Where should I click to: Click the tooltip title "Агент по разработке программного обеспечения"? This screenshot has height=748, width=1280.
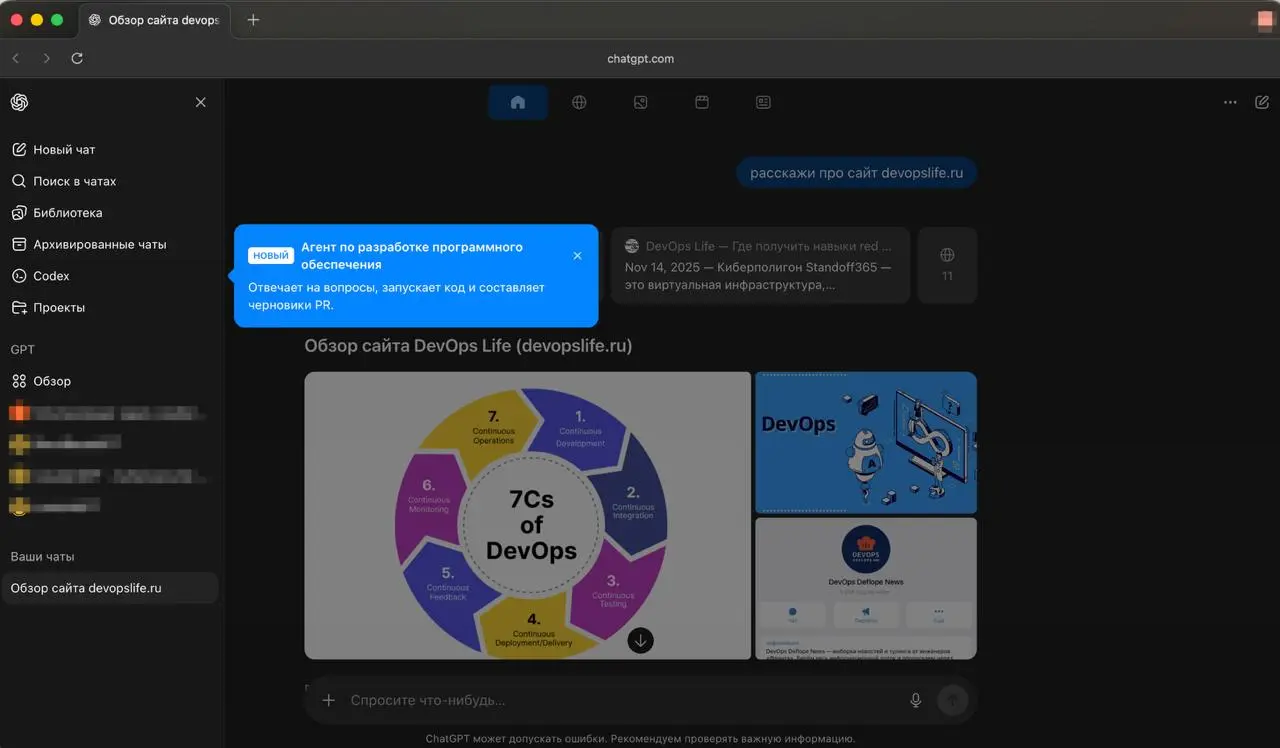412,256
